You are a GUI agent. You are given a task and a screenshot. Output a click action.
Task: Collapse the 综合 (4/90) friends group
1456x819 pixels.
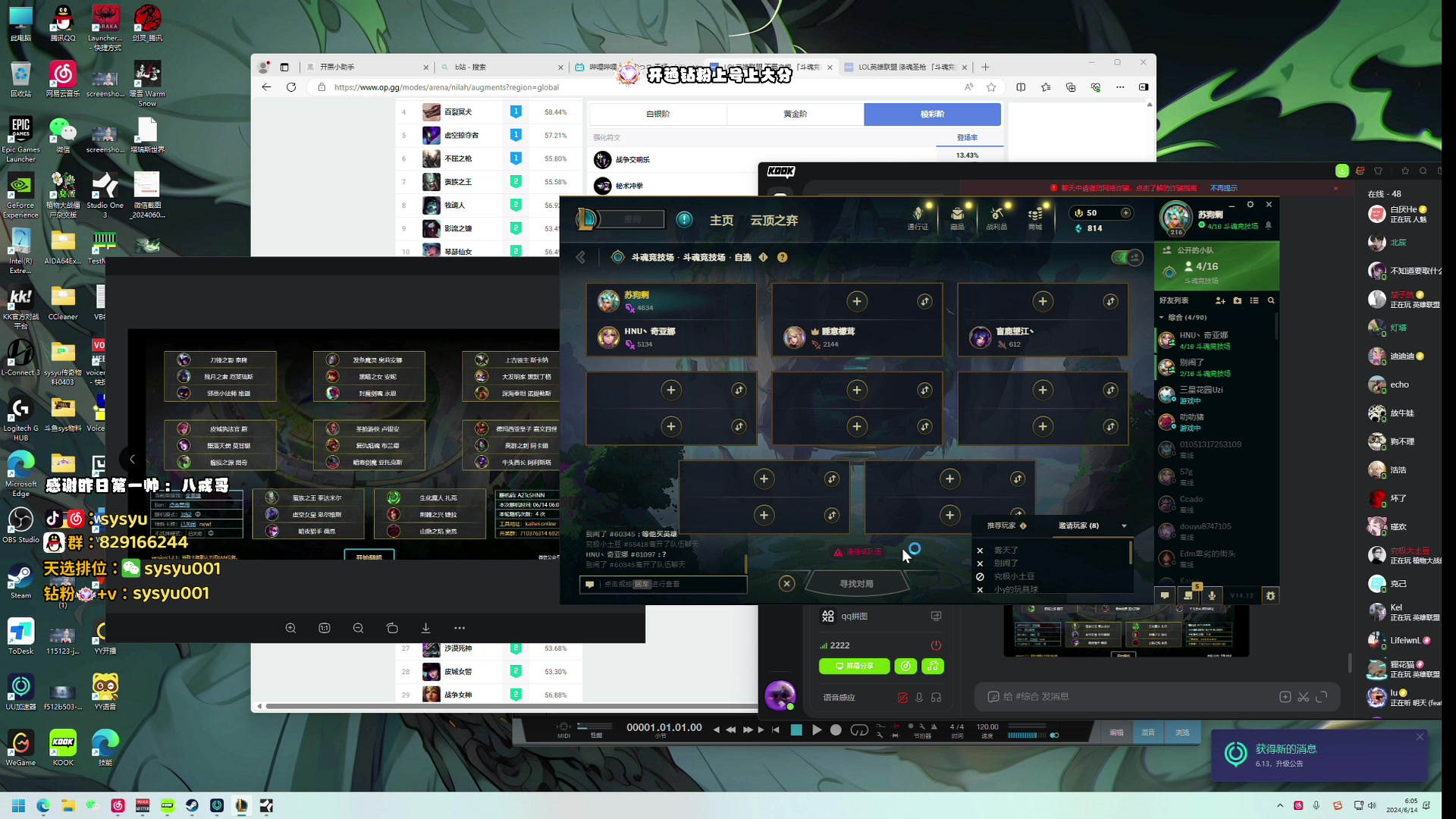[1161, 318]
